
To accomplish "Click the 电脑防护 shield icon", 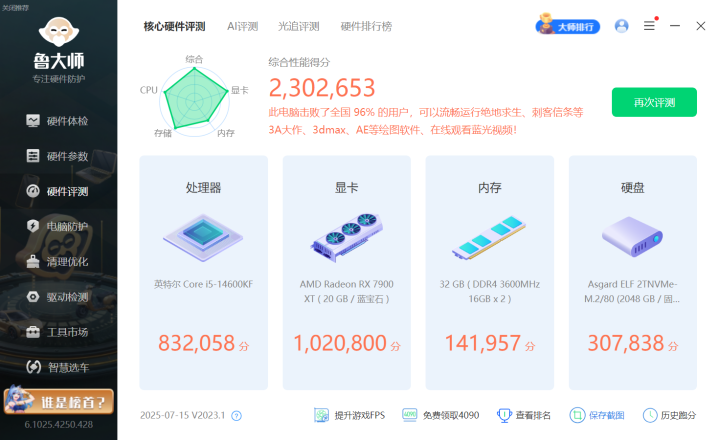I will point(33,226).
